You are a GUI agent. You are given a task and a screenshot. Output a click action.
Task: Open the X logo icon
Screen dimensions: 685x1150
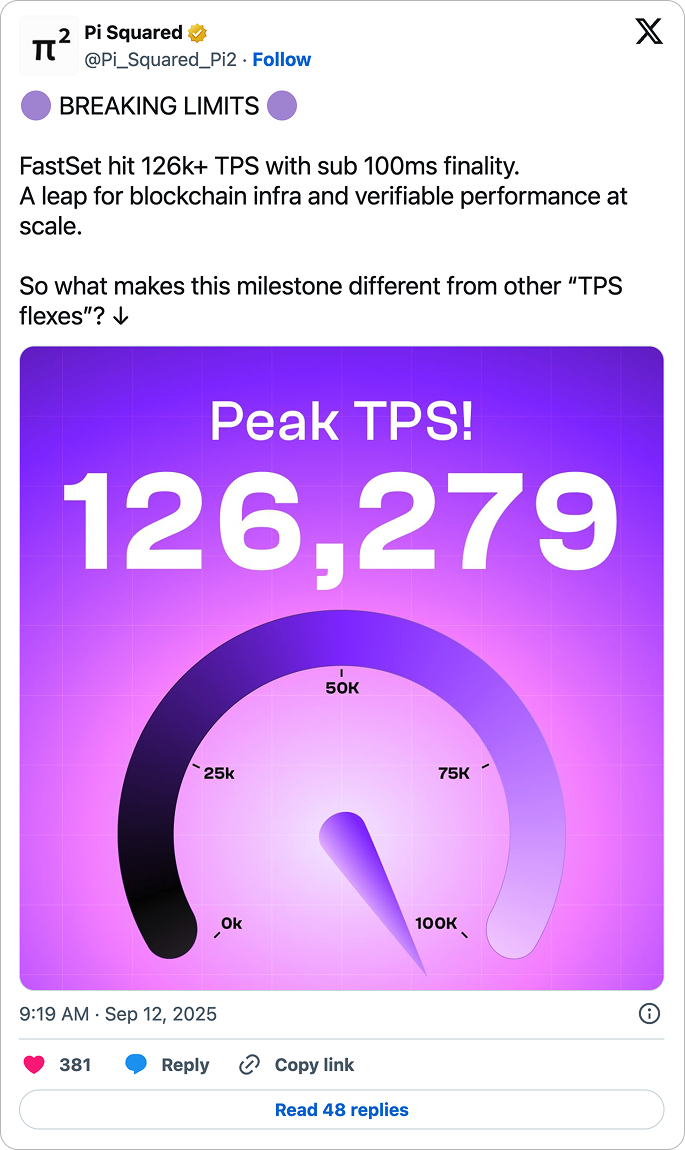click(x=648, y=32)
